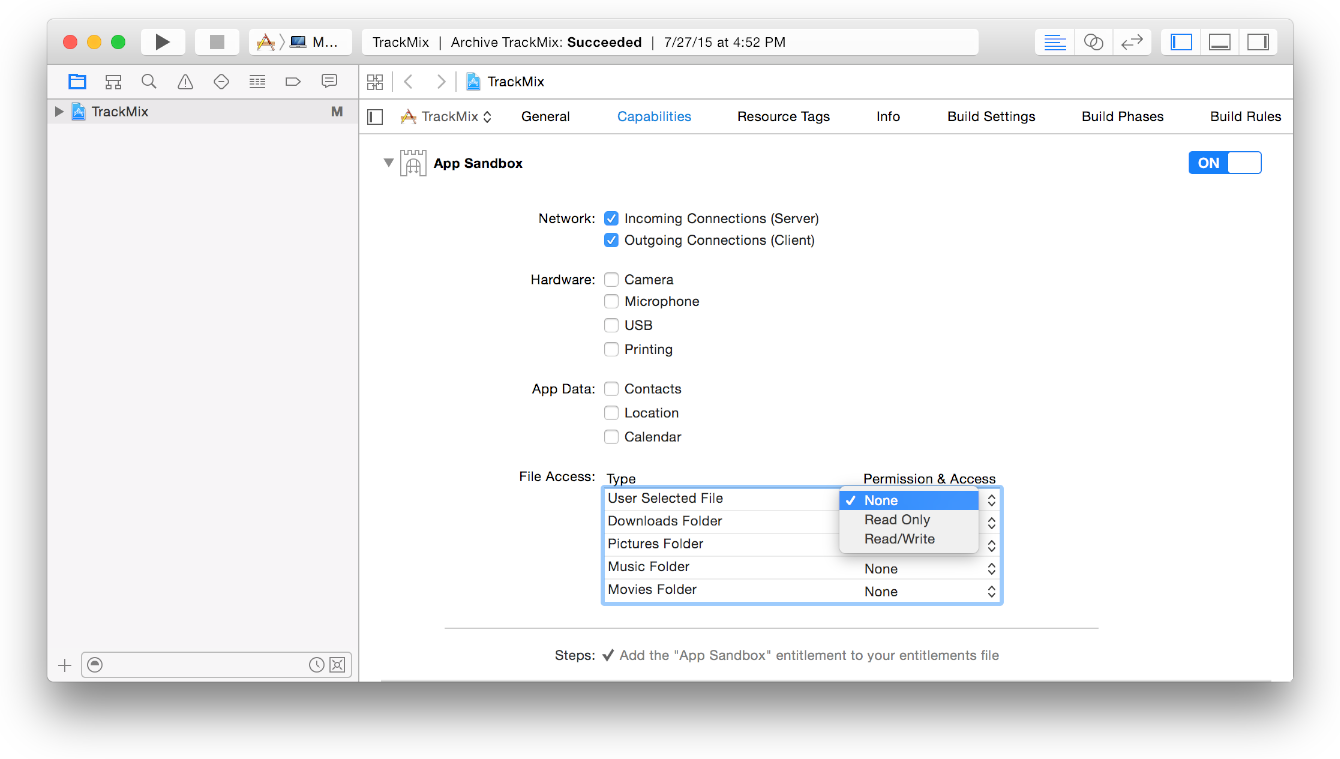Open the Resource Tags tab
Viewport: 1340px width, 759px height.
coord(783,116)
